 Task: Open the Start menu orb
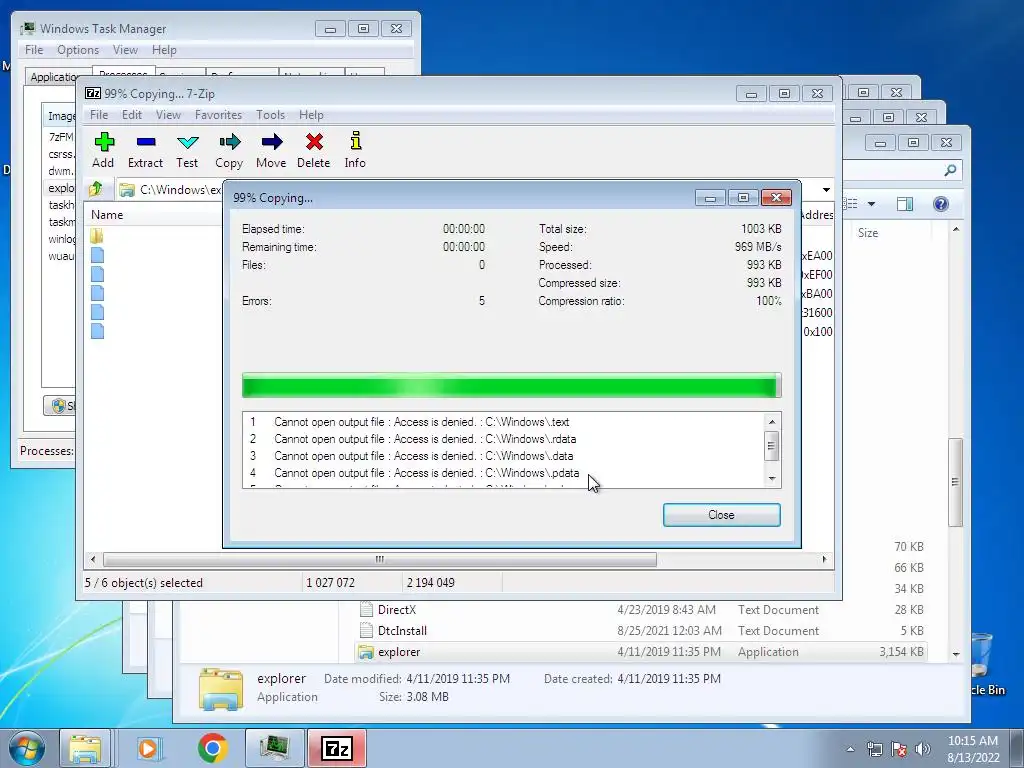(26, 748)
